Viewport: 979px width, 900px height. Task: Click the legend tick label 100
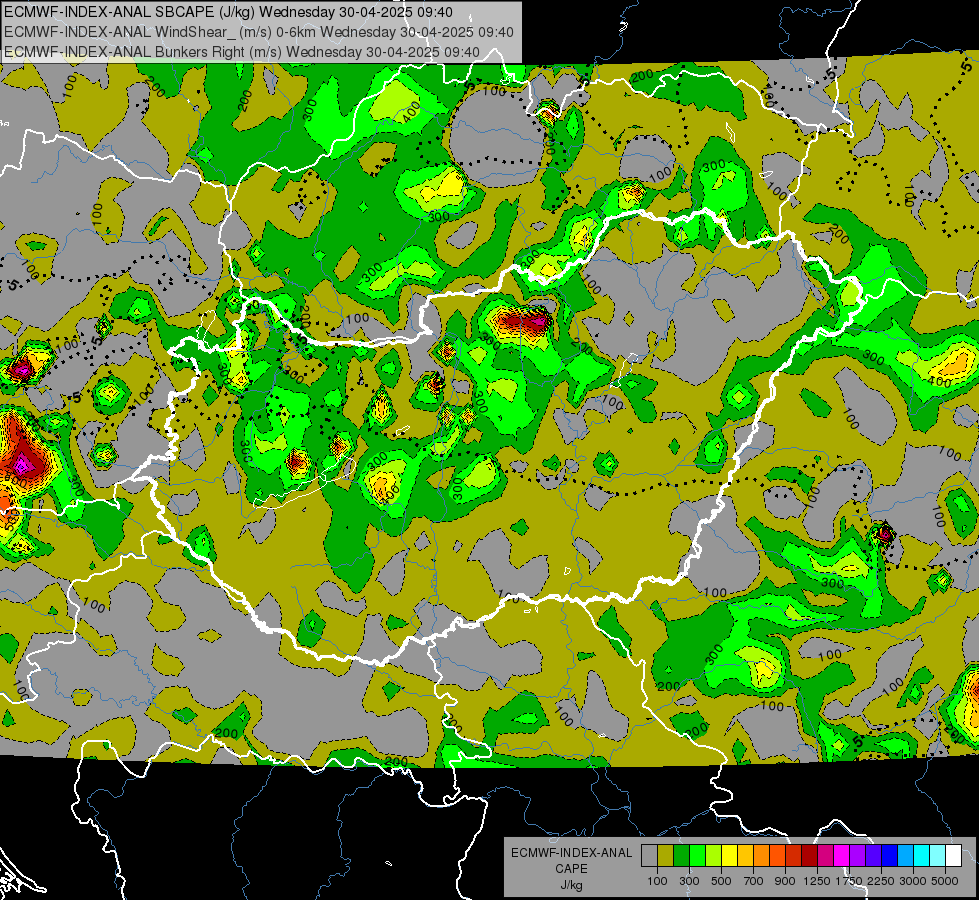657,881
